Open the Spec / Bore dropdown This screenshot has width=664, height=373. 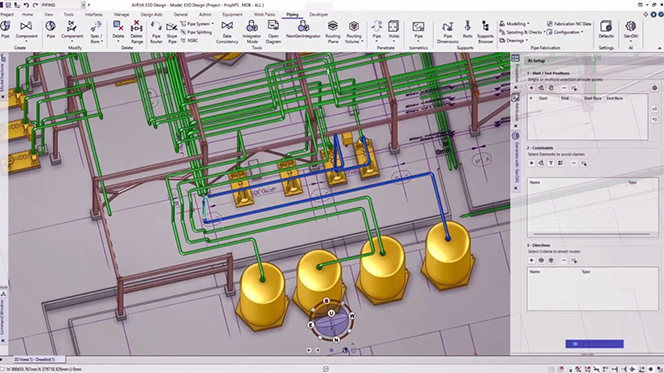(96, 32)
